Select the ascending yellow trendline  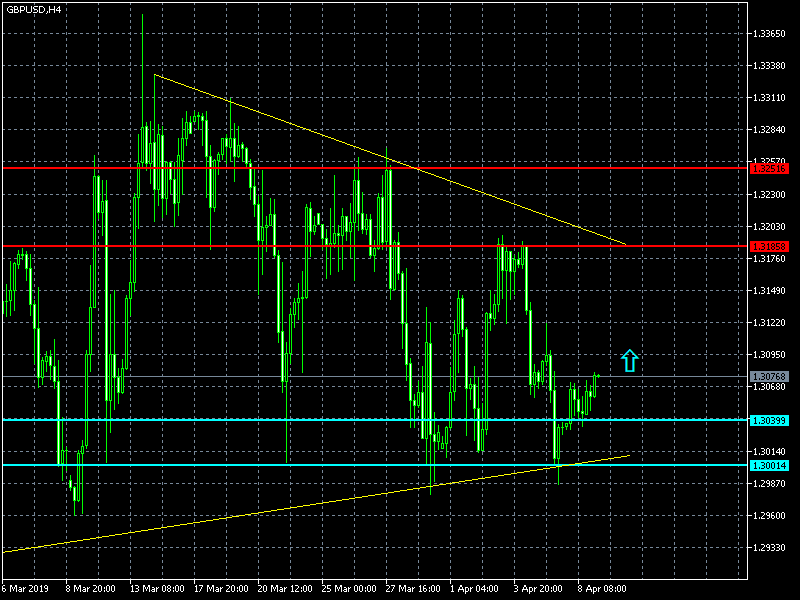316,504
